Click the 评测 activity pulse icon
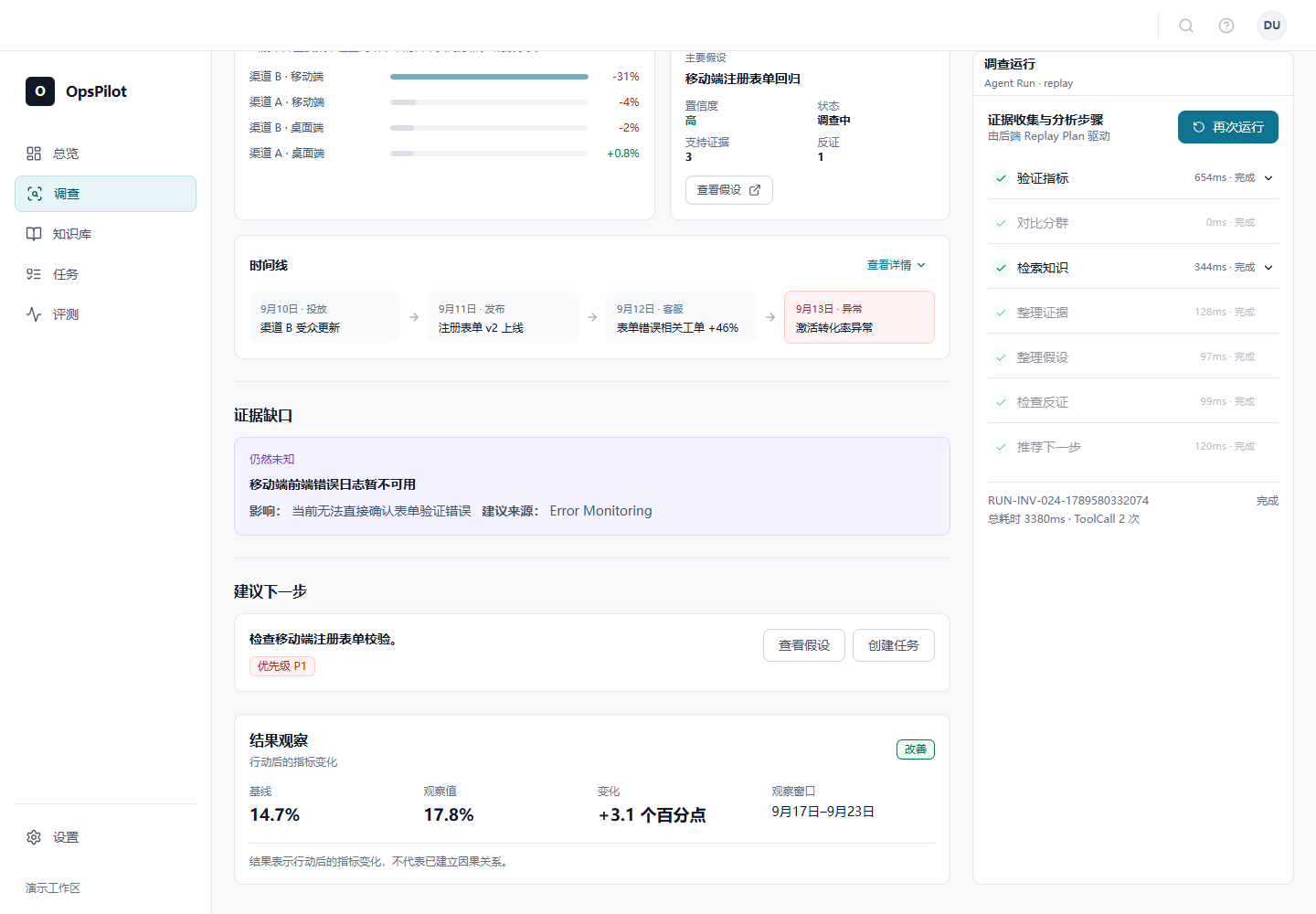This screenshot has height=914, width=1316. (34, 314)
